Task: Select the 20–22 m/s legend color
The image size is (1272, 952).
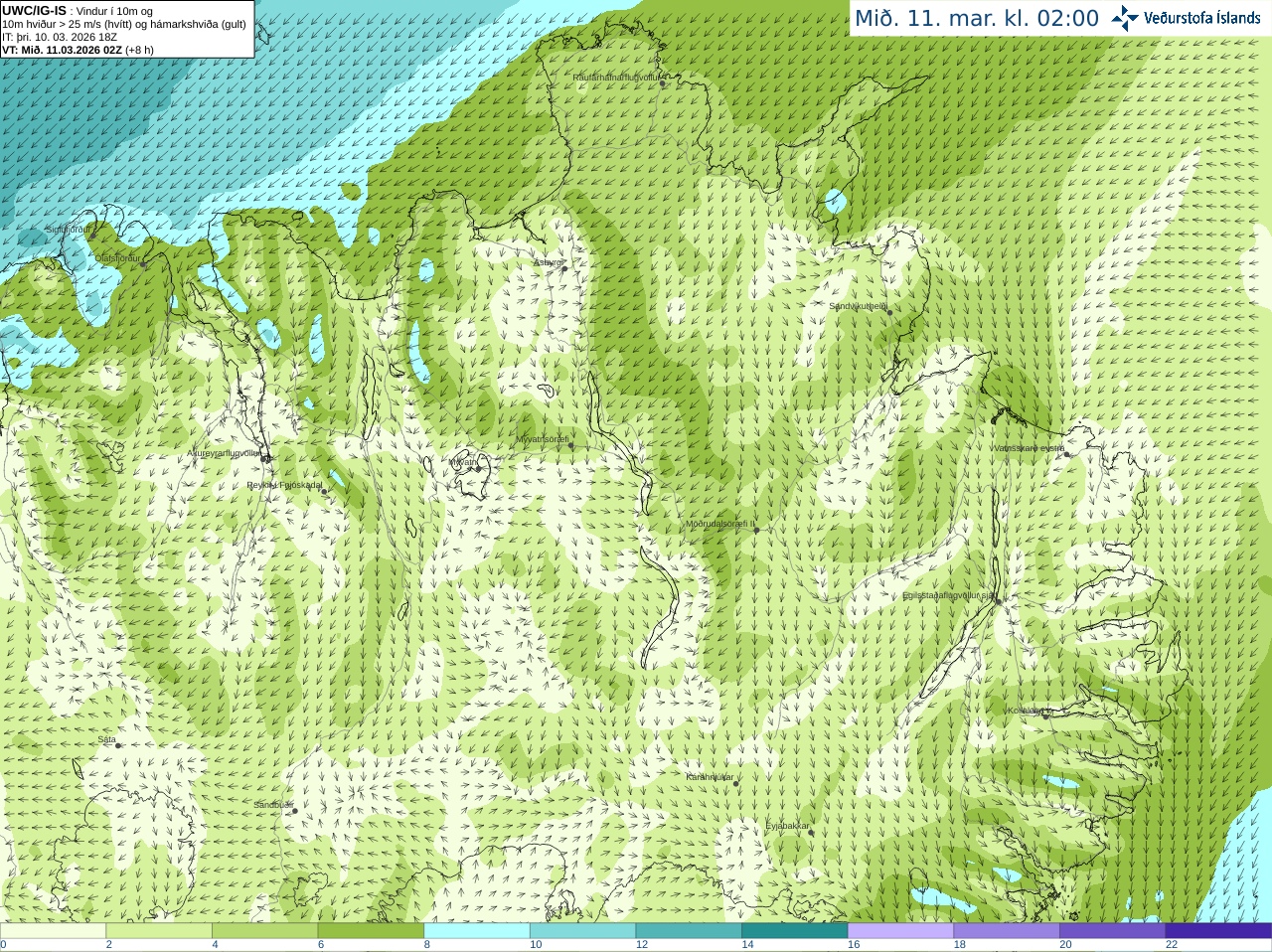Action: coord(1113,931)
